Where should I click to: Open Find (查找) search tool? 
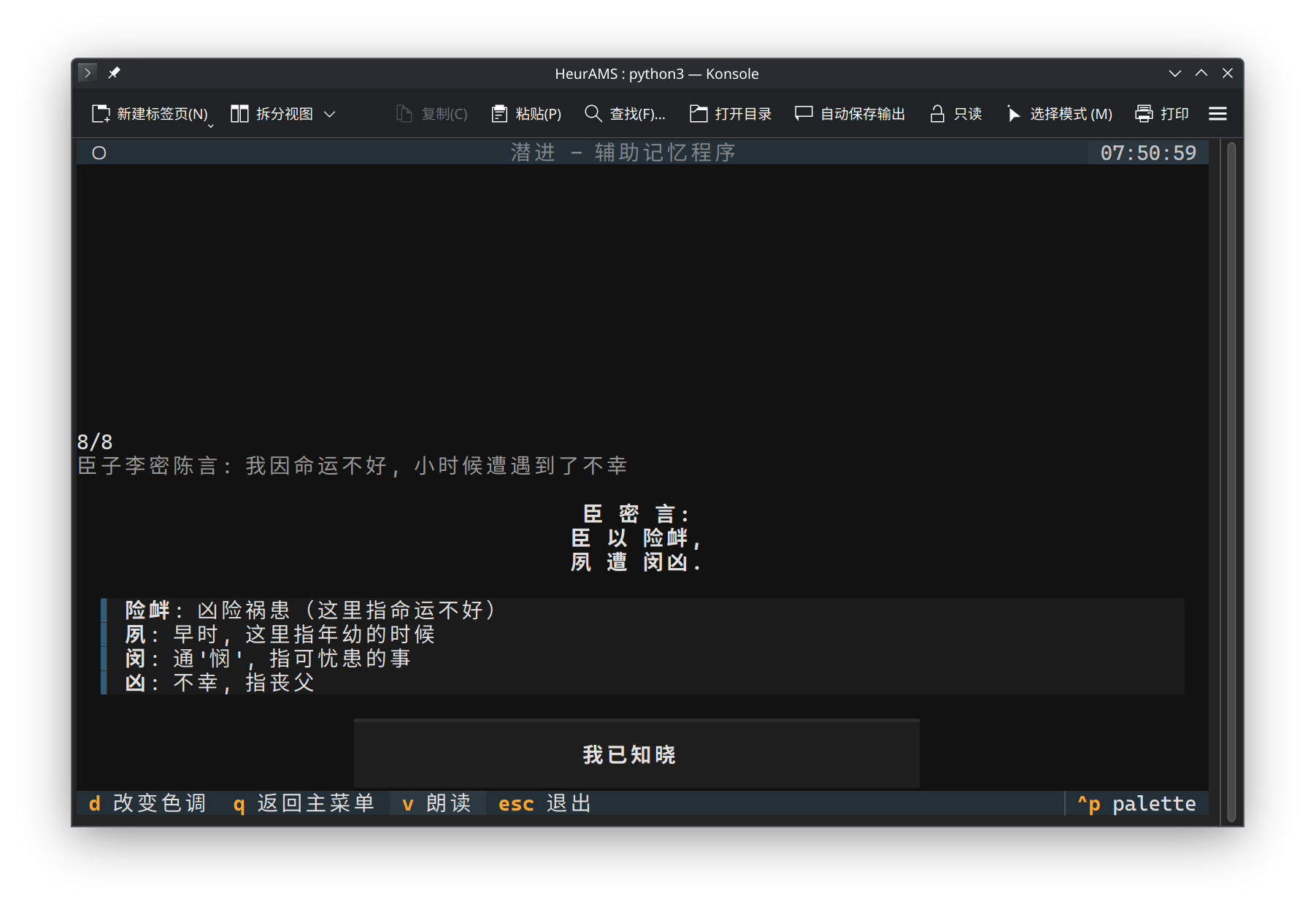[593, 114]
